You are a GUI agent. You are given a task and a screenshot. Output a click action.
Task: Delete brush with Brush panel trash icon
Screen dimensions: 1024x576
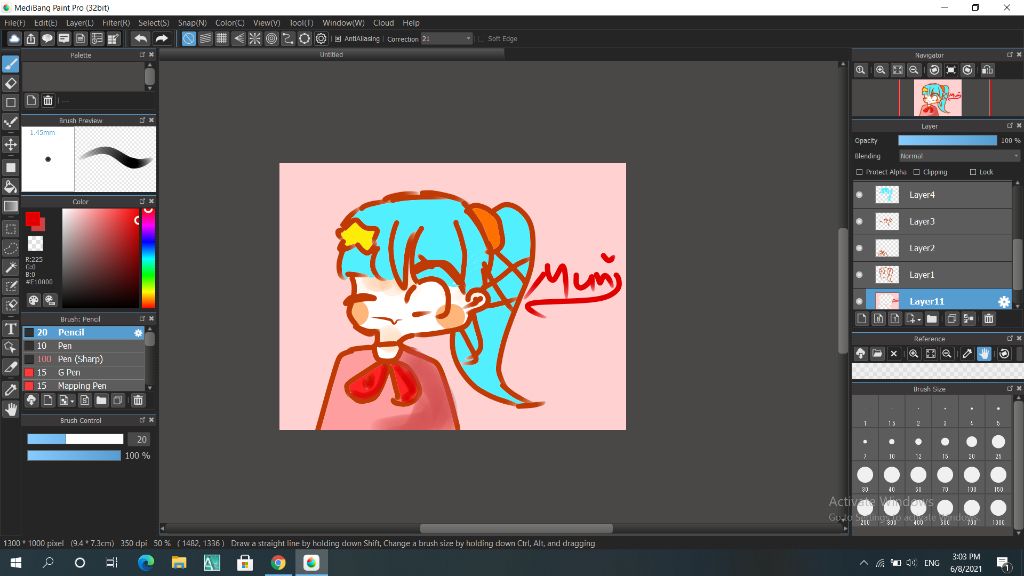pos(138,400)
